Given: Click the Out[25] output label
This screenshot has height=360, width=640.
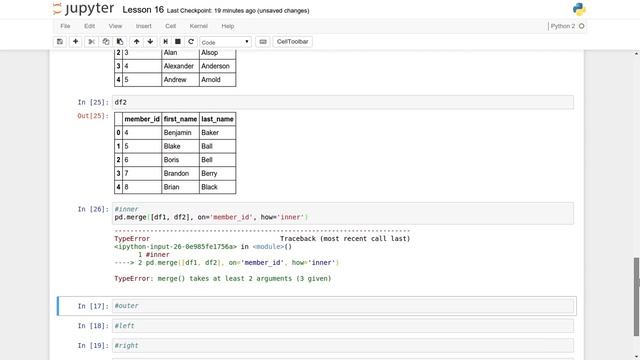Looking at the screenshot, I should tap(93, 116).
